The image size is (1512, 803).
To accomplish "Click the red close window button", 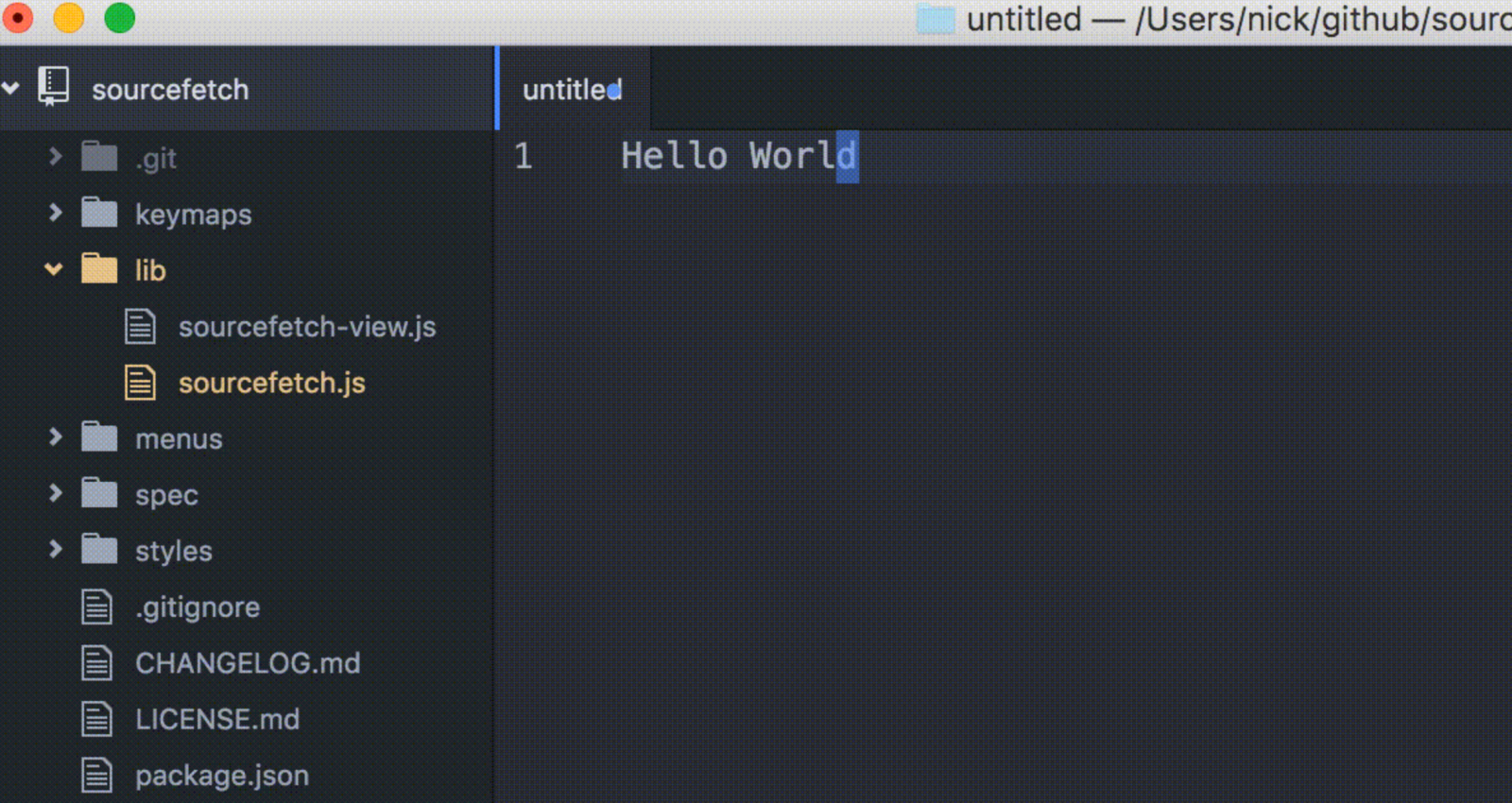I will pyautogui.click(x=18, y=18).
